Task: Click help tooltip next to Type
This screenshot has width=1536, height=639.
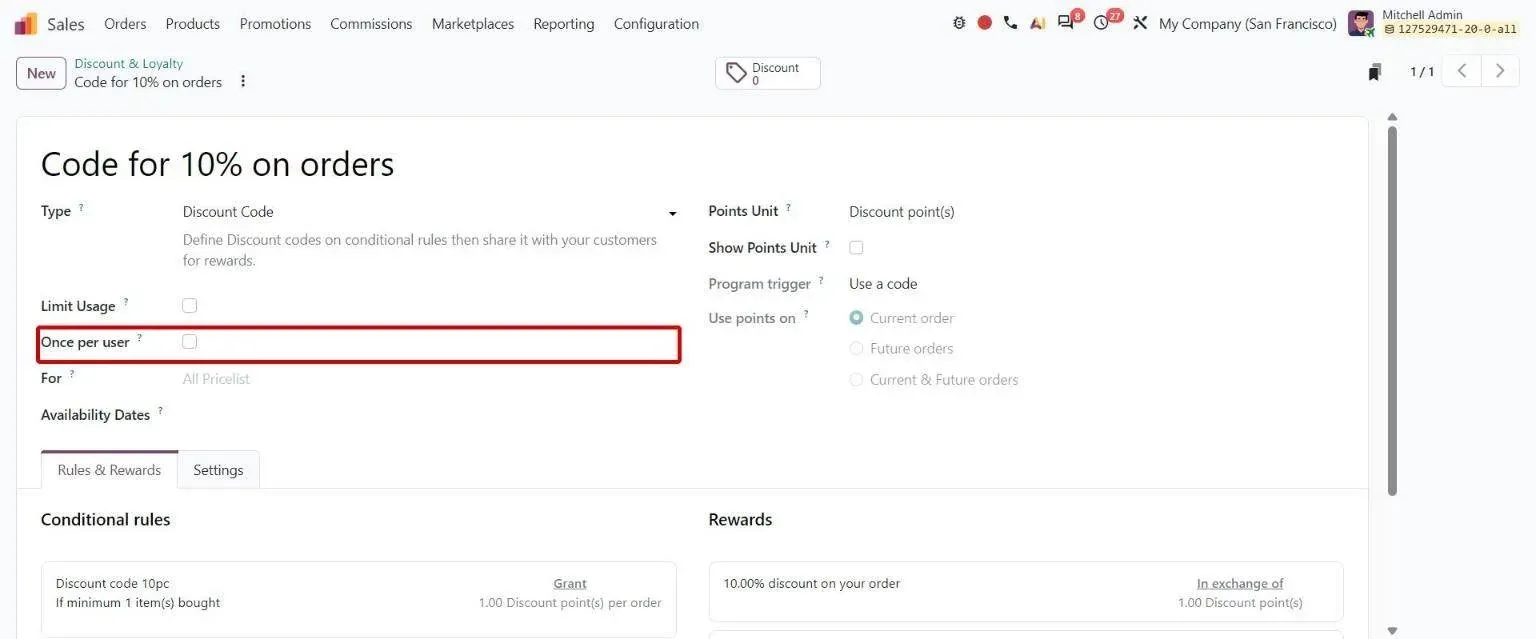Action: click(x=81, y=208)
